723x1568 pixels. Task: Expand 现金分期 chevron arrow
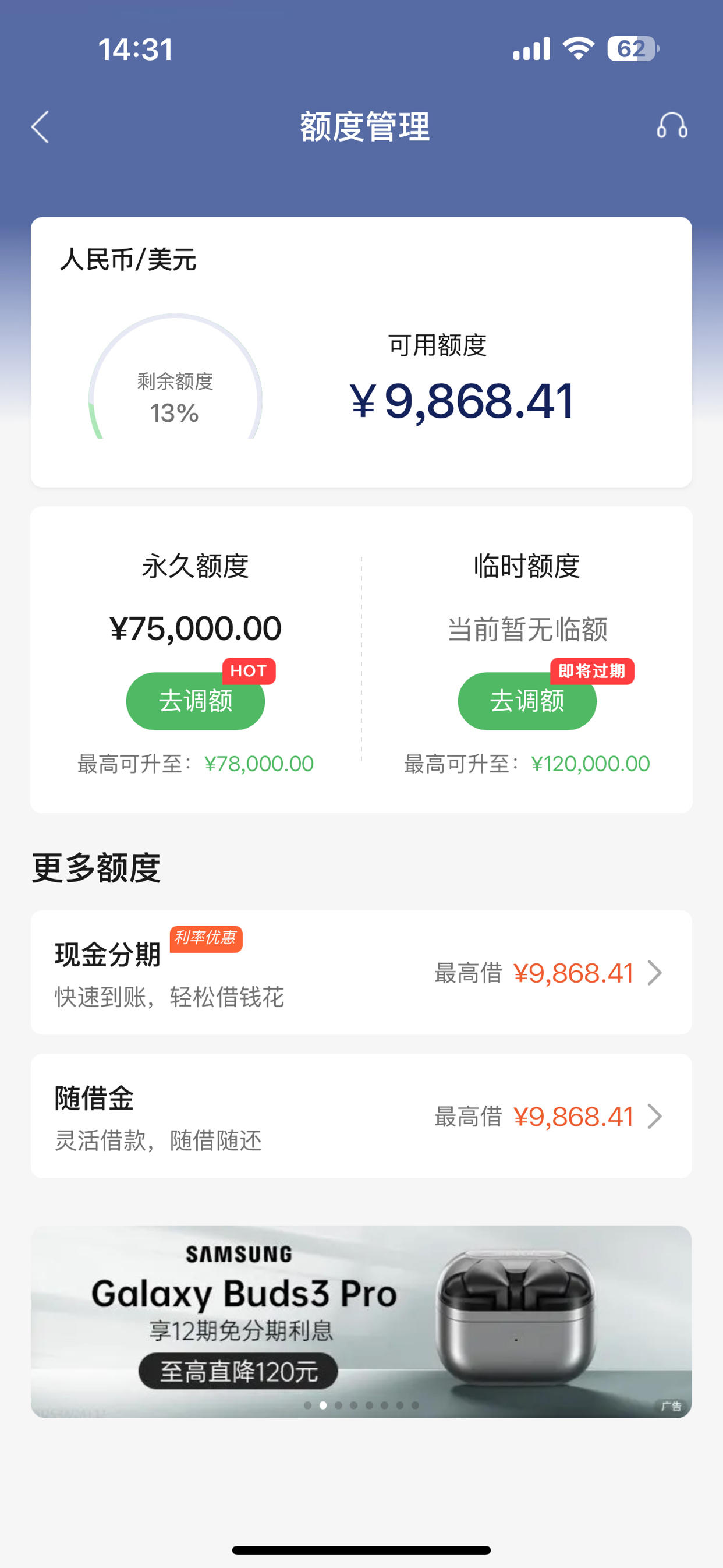pyautogui.click(x=654, y=973)
